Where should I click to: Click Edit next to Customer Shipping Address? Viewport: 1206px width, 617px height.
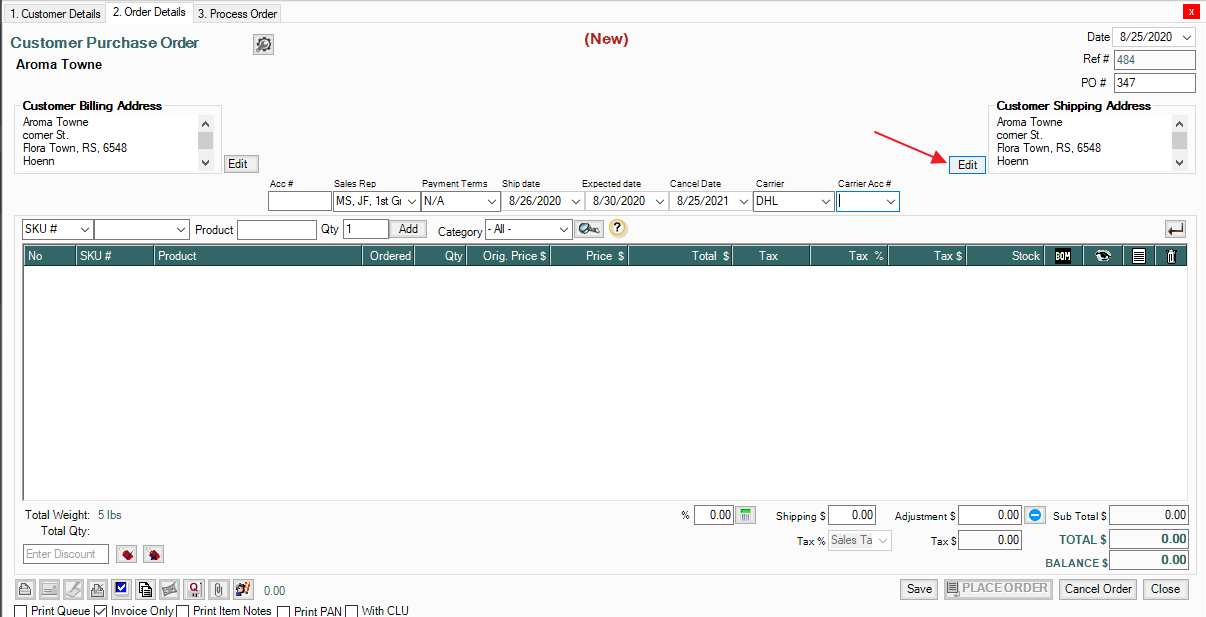967,165
